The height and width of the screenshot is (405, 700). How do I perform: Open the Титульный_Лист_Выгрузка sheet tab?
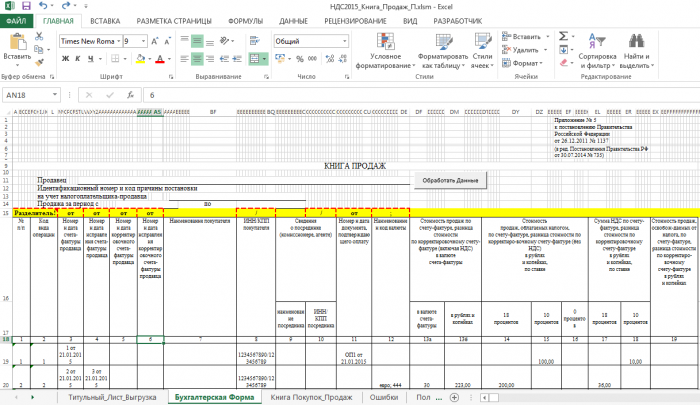click(x=112, y=397)
